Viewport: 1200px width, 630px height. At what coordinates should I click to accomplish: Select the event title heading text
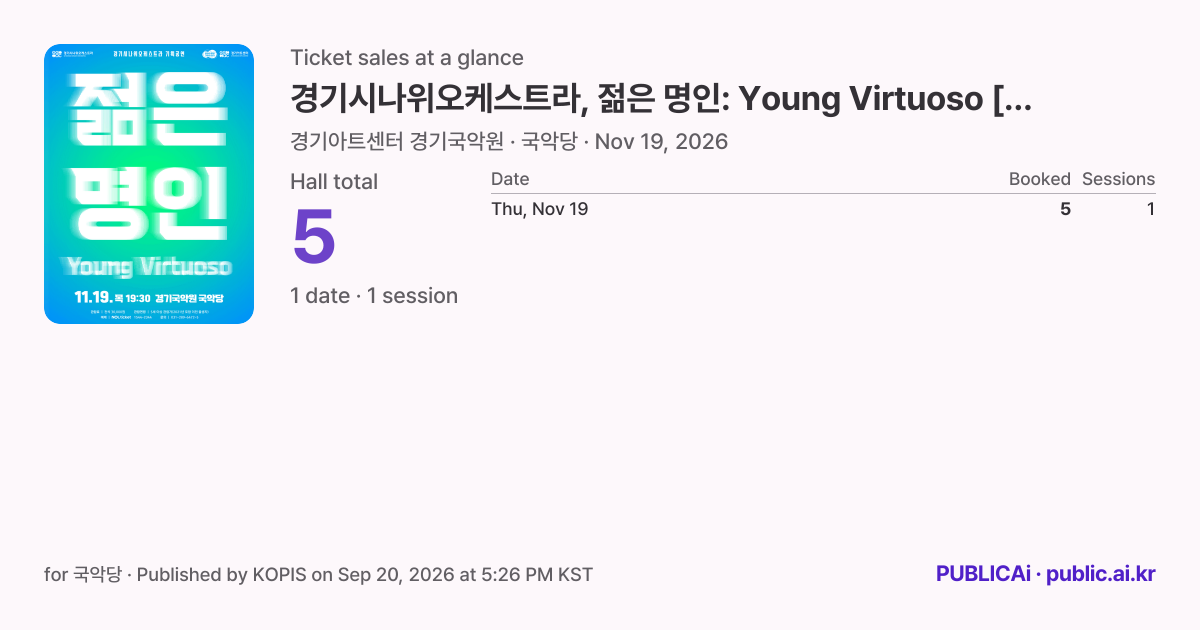[661, 99]
